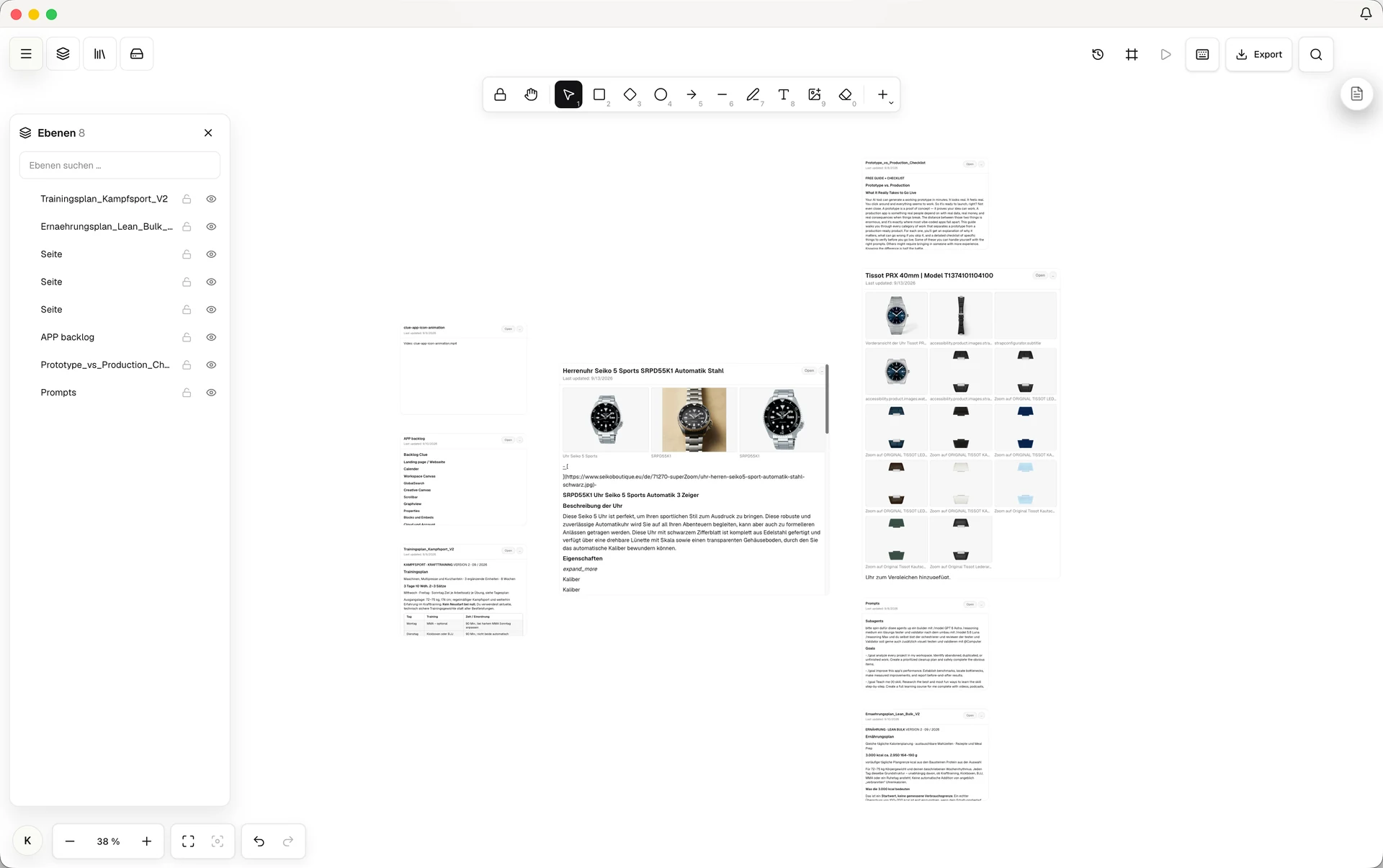
Task: Open keyboard shortcuts icon
Action: coord(1202,54)
